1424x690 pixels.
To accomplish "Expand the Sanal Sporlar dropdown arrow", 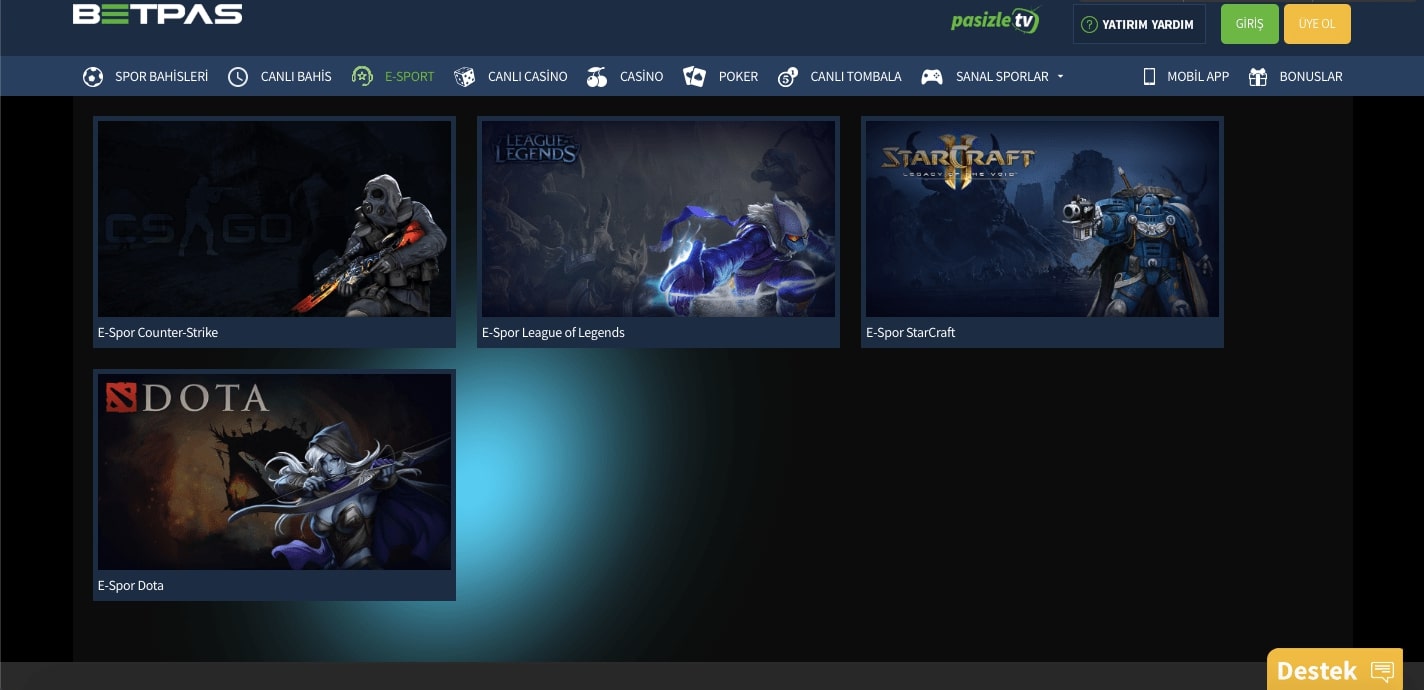I will (1060, 77).
